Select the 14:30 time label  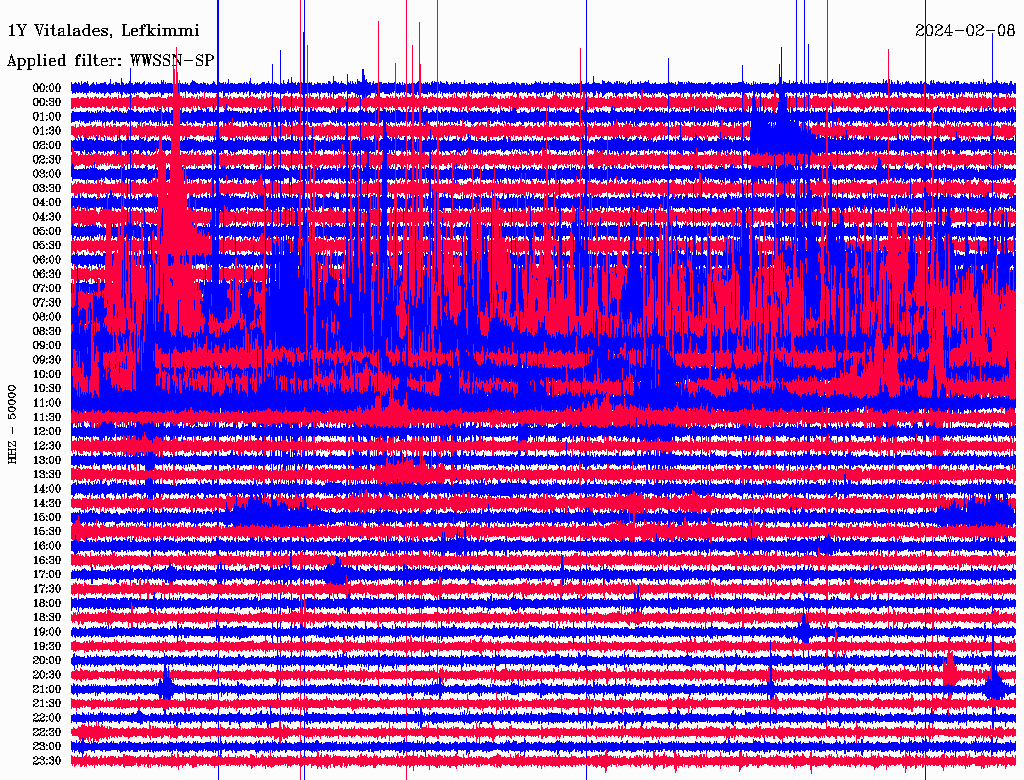[x=47, y=503]
